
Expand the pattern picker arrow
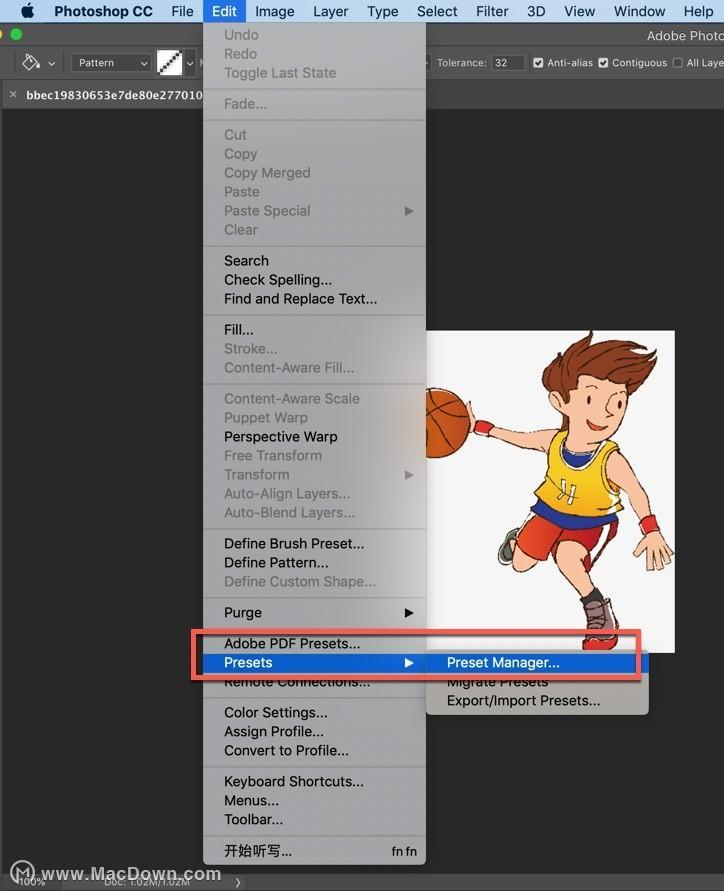click(x=190, y=63)
